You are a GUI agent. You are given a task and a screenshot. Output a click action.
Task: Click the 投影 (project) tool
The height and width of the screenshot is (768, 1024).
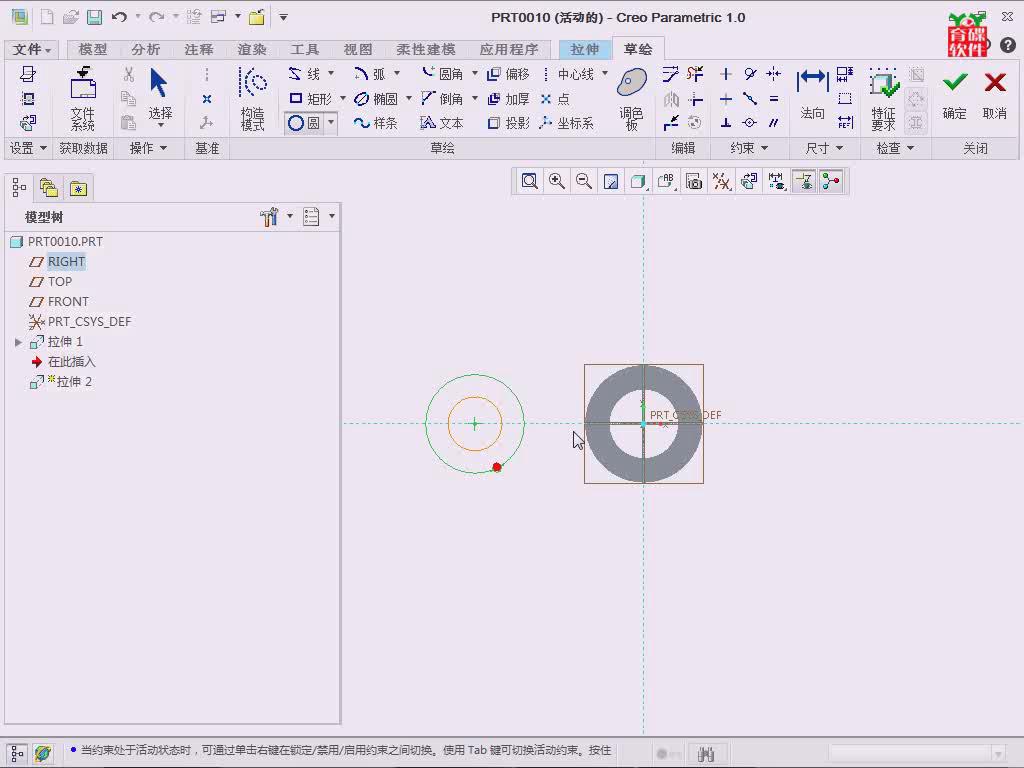509,123
